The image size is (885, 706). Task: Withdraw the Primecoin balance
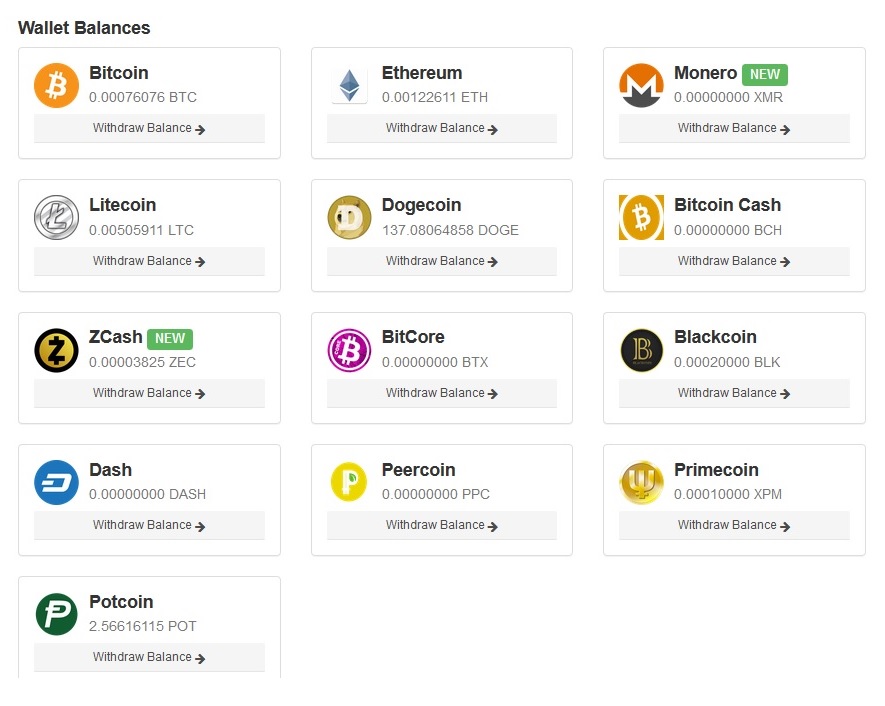tap(734, 525)
